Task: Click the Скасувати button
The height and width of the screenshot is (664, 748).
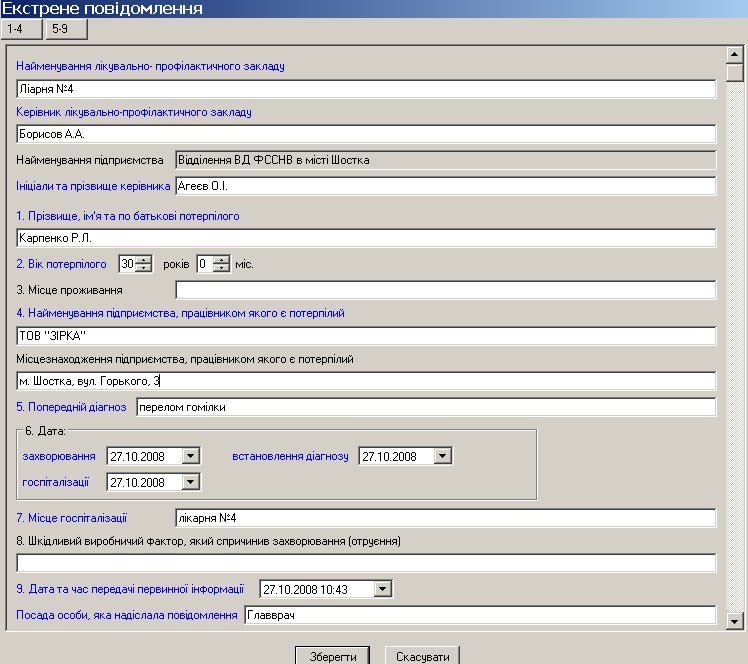Action: click(422, 656)
